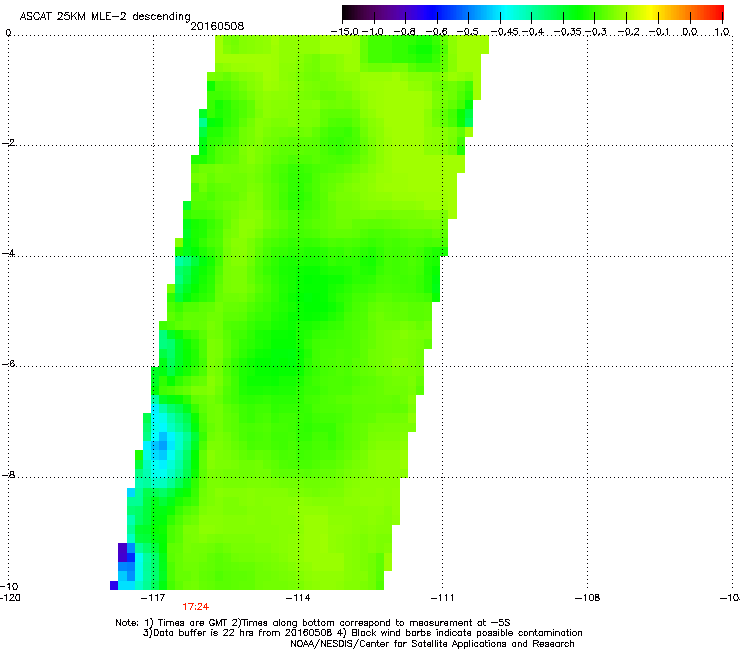The height and width of the screenshot is (650, 740).
Task: Select the "-6" latitude axis label
Action: tap(8, 363)
